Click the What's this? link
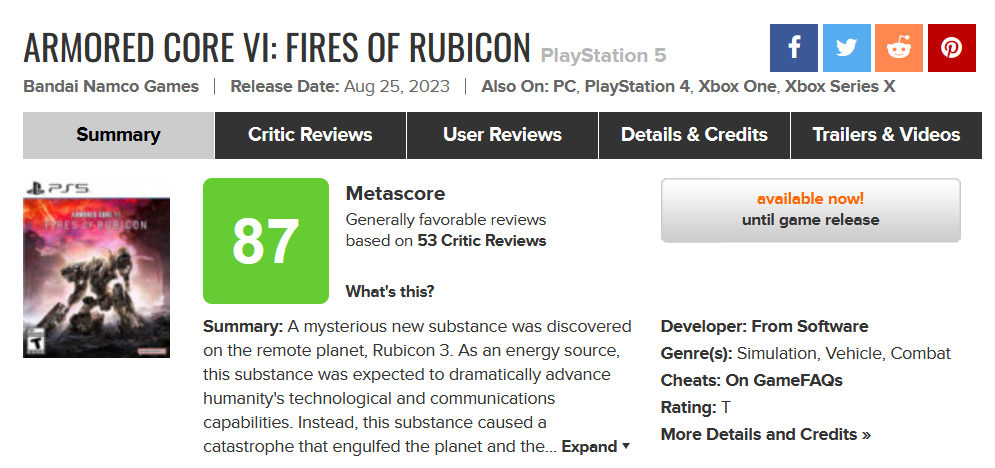The image size is (995, 468). tap(390, 292)
